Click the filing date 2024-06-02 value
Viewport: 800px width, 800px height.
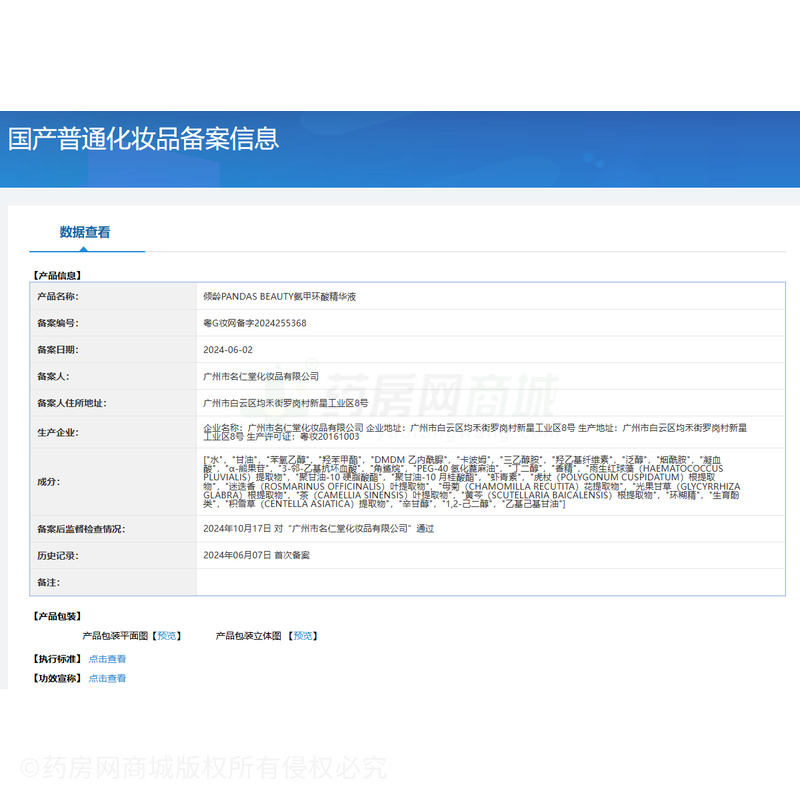[x=228, y=350]
